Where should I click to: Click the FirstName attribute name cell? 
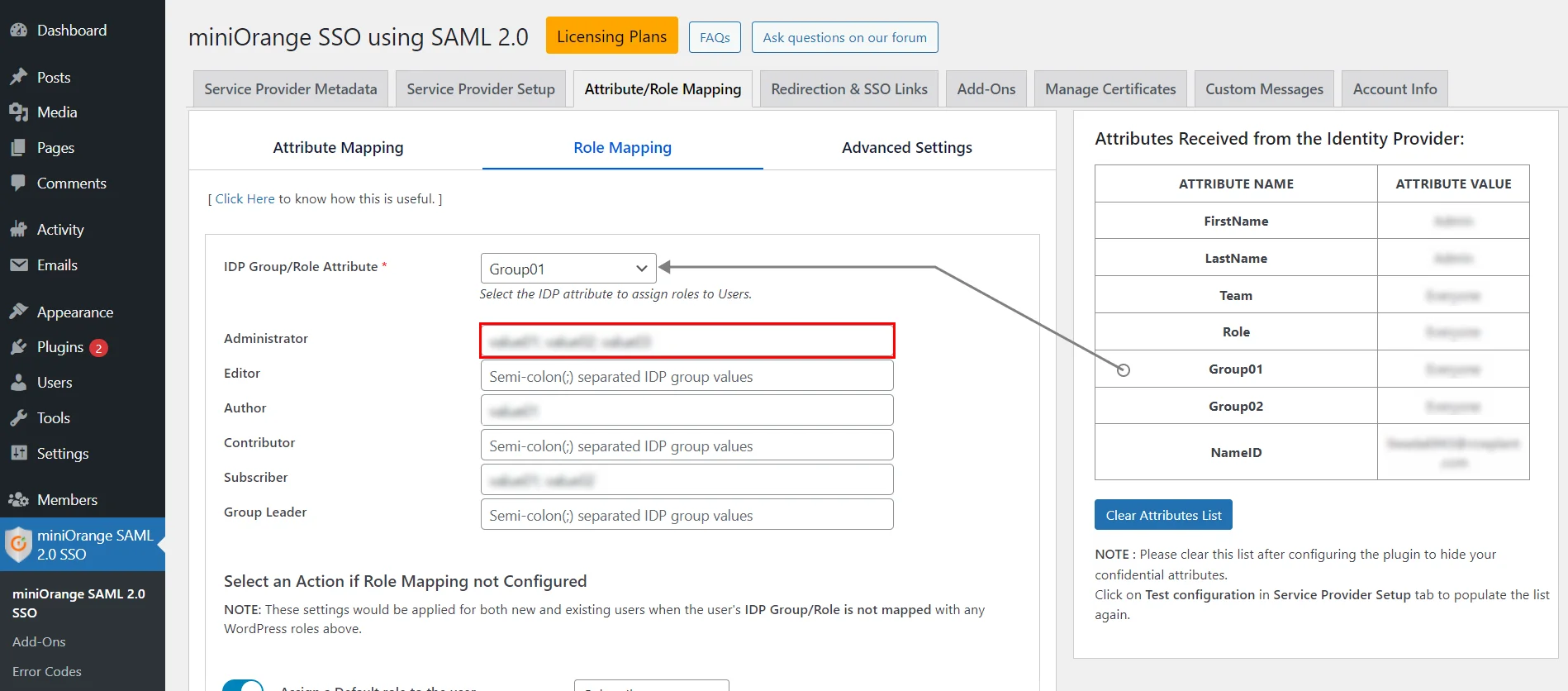click(1236, 221)
